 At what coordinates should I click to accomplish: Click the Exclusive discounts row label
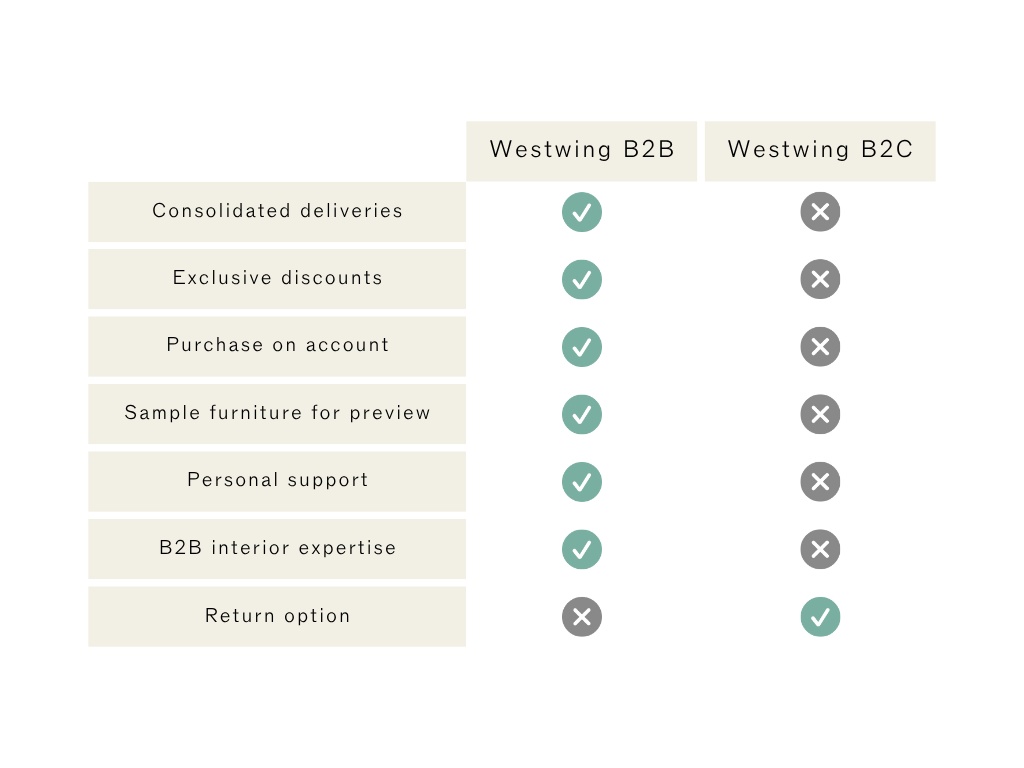point(277,279)
